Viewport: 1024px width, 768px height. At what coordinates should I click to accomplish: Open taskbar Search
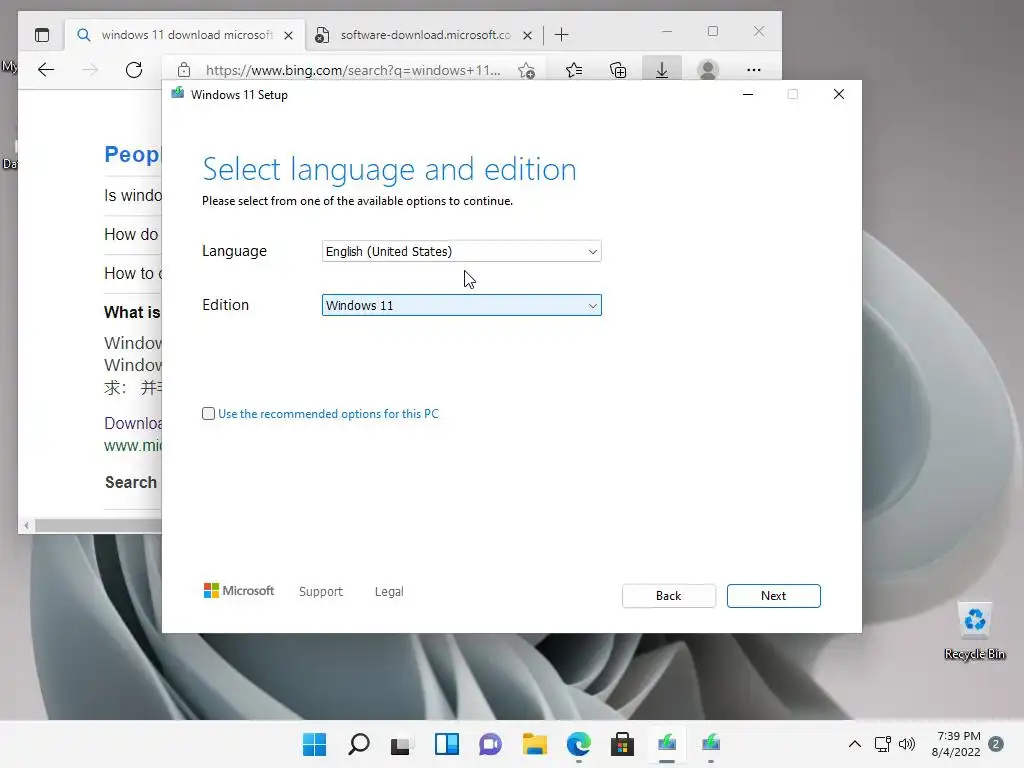pos(359,744)
